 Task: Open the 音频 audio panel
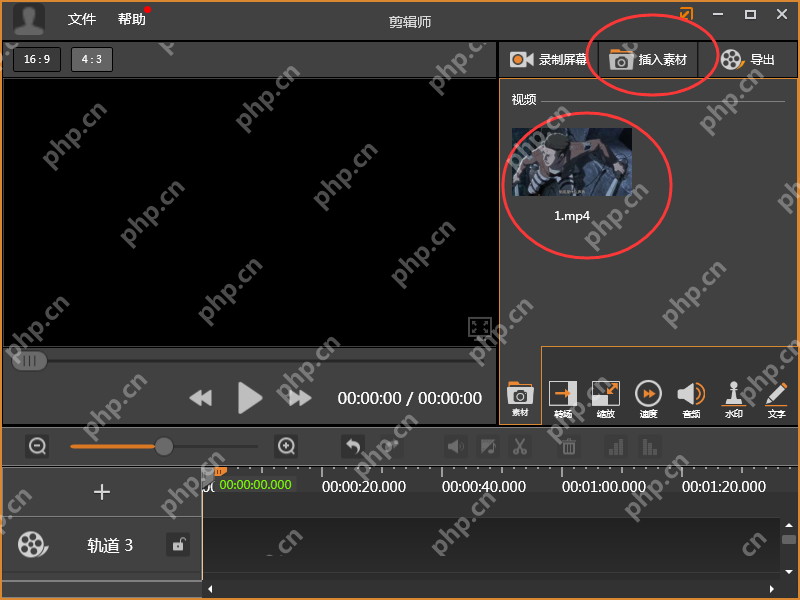tap(691, 399)
